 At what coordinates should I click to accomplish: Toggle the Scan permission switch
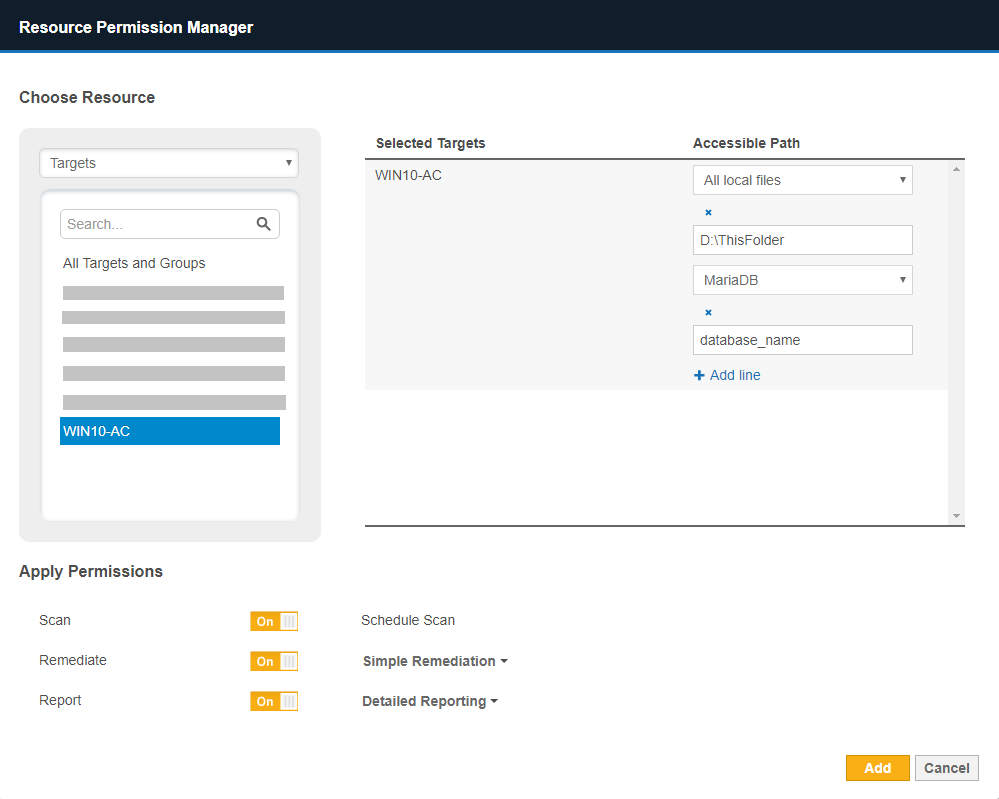(273, 621)
